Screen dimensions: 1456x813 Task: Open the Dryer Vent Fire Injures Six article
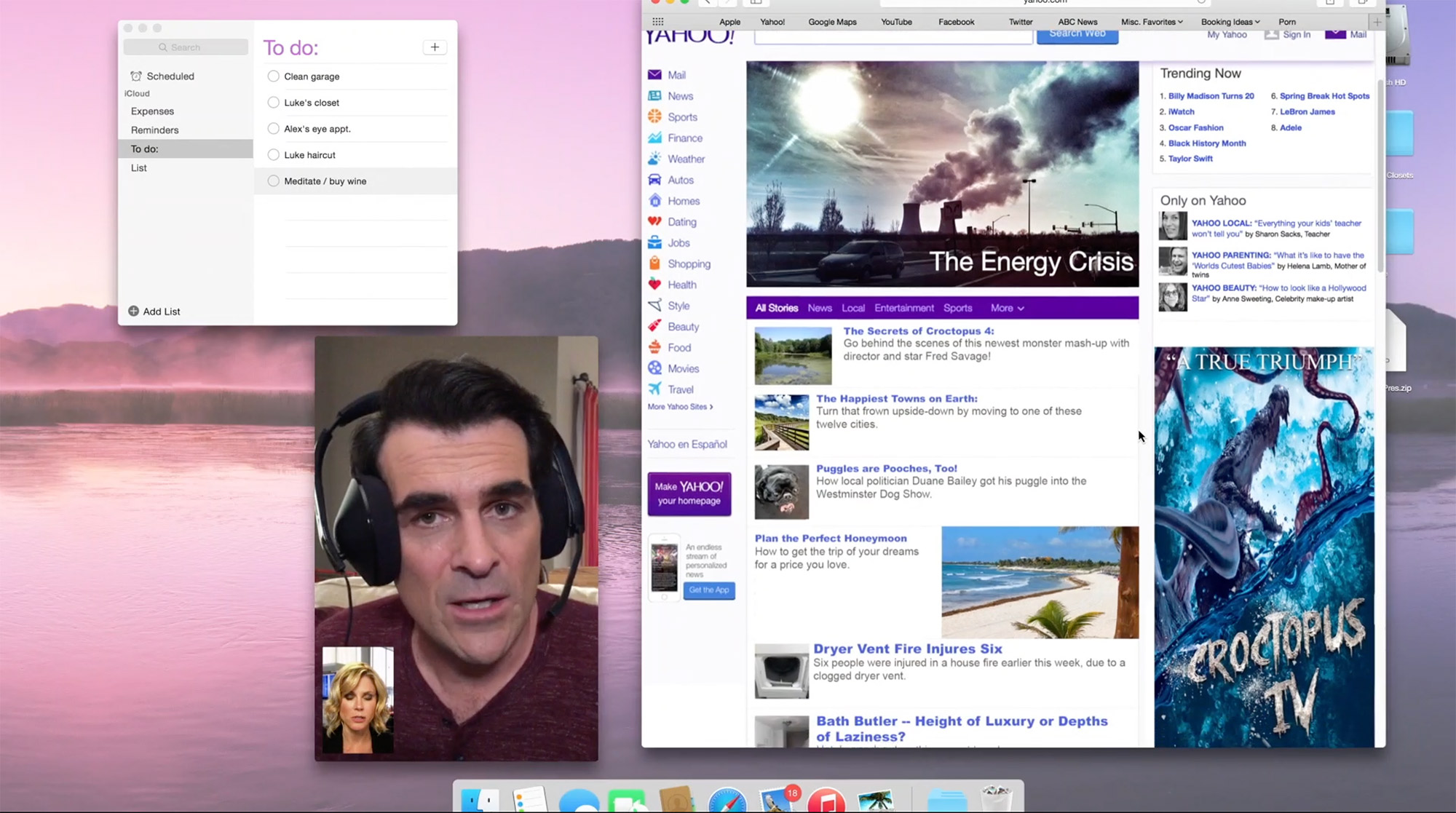(907, 649)
